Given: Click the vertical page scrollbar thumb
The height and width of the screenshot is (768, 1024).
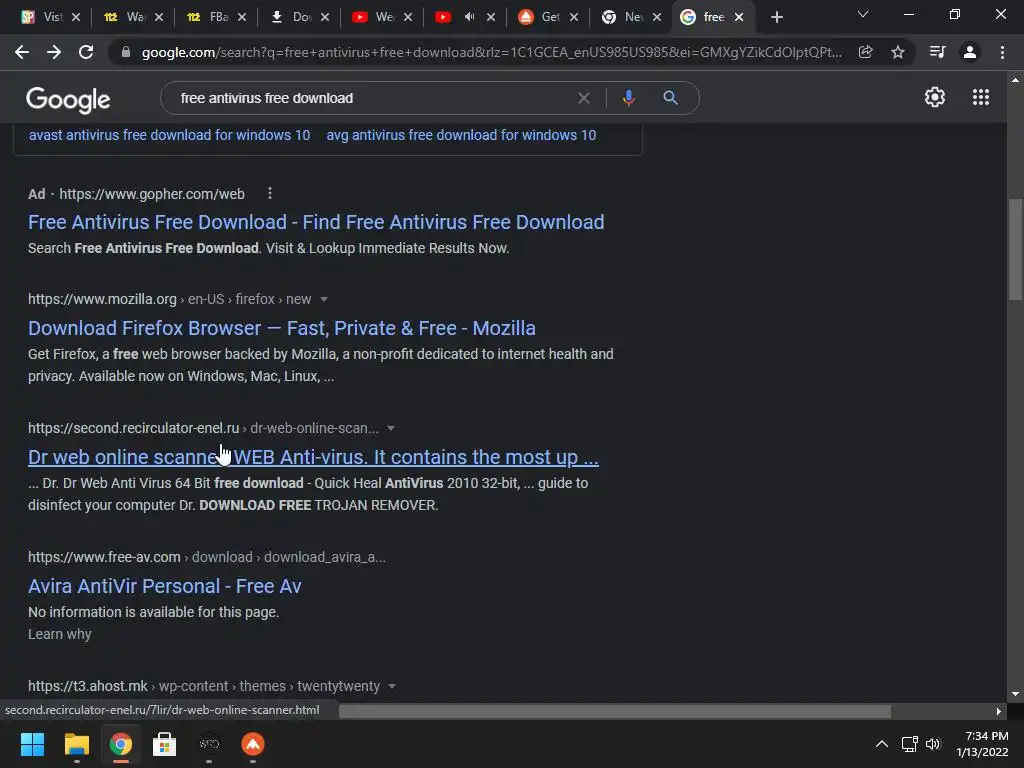Looking at the screenshot, I should point(1014,248).
